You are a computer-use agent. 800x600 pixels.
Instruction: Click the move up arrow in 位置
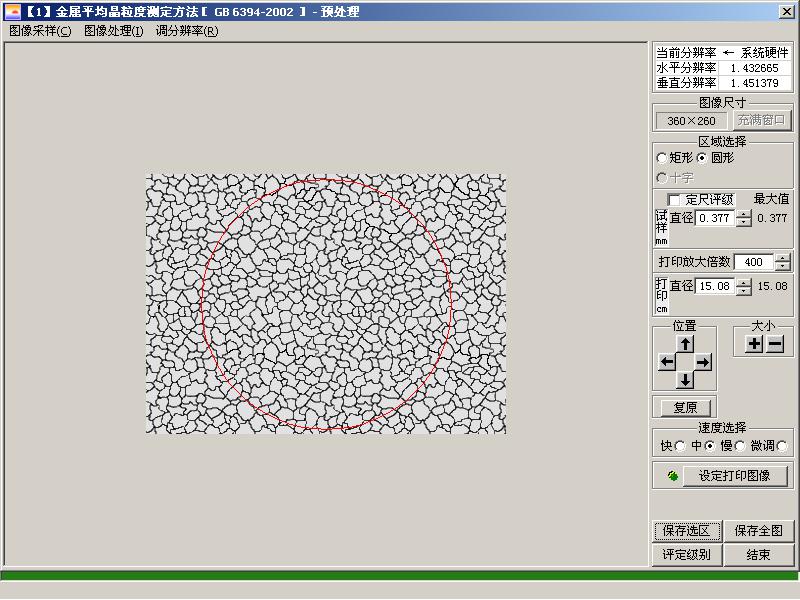(x=685, y=344)
